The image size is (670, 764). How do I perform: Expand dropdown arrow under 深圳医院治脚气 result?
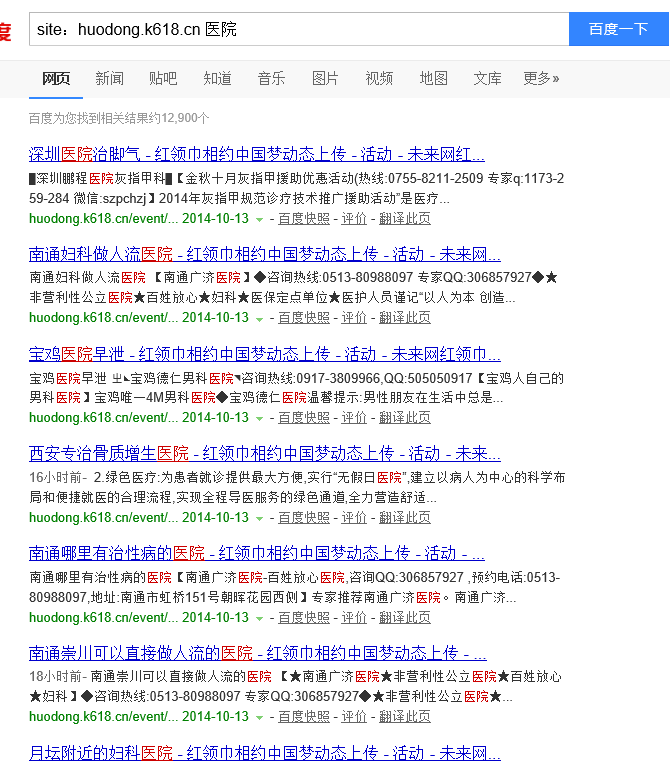tap(259, 220)
